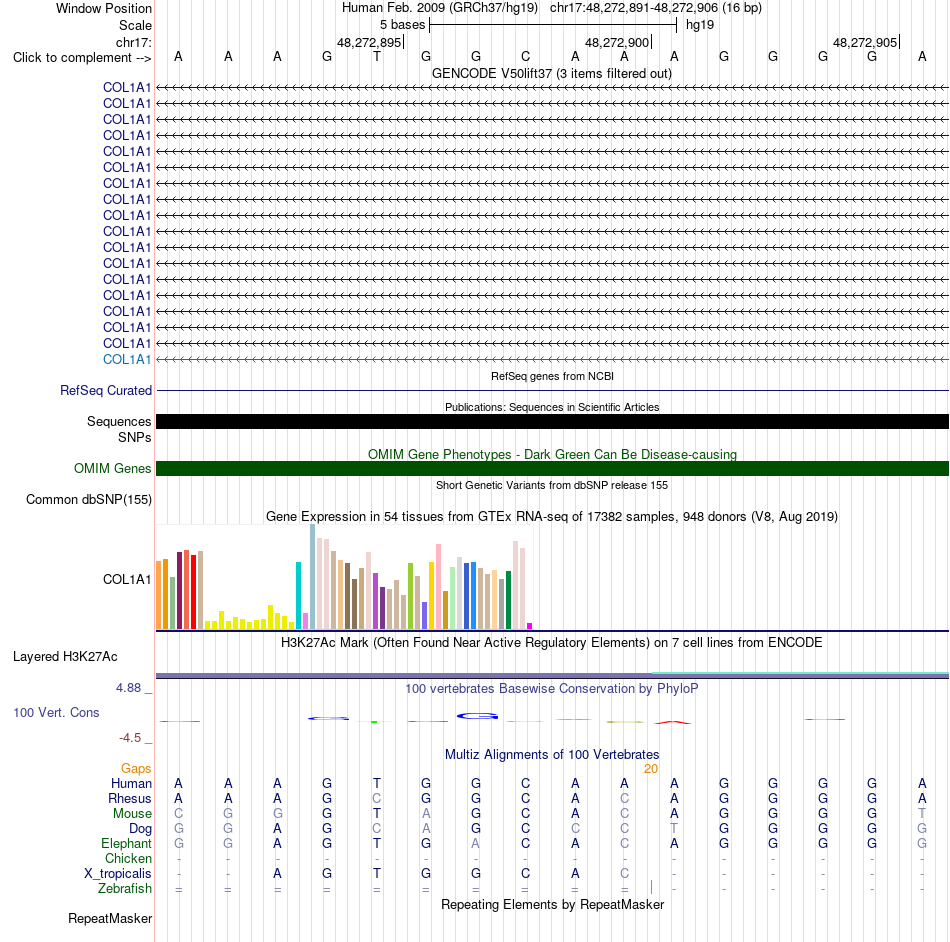950x942 pixels.
Task: Click the only T base in the reference sequence row
Action: 377,56
